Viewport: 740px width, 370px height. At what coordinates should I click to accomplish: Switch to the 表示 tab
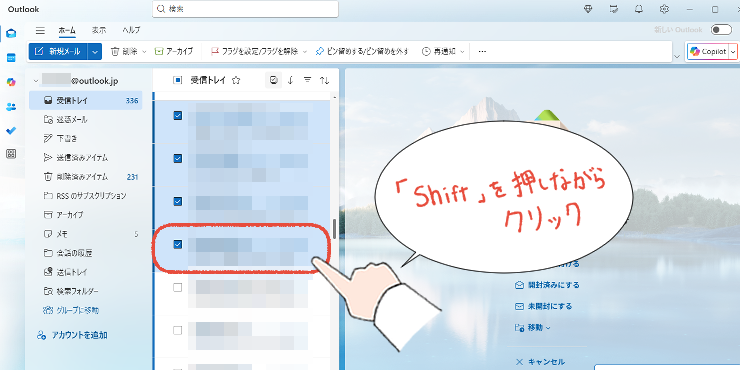pos(99,30)
